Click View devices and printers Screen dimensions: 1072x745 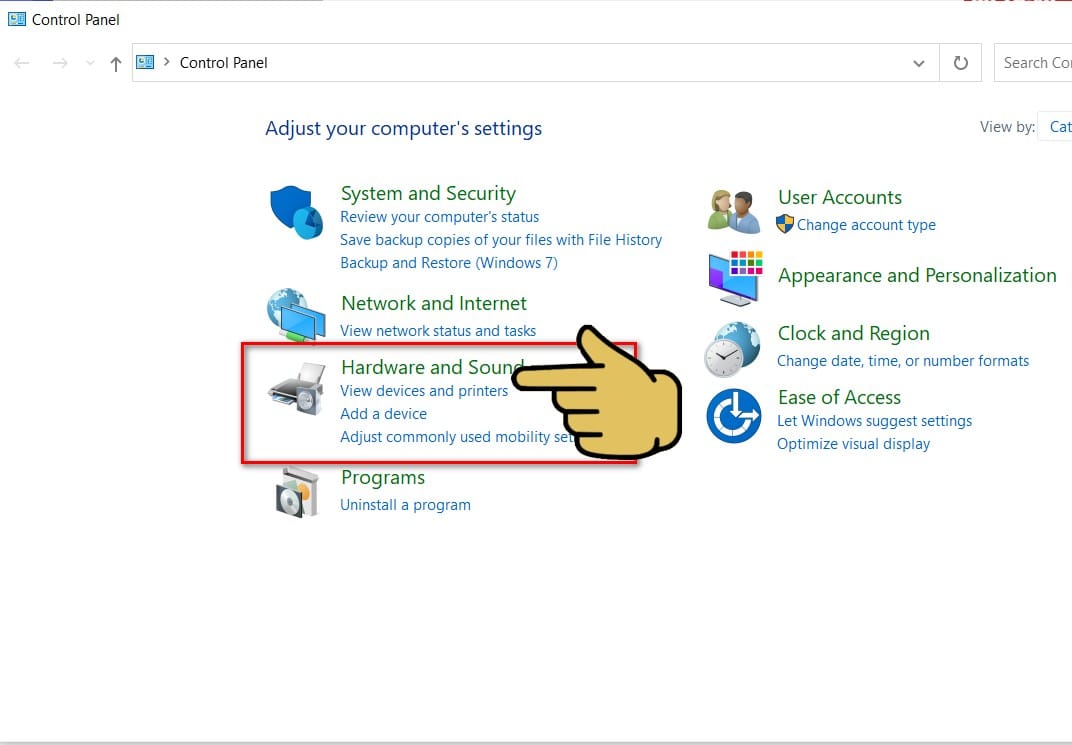[424, 391]
